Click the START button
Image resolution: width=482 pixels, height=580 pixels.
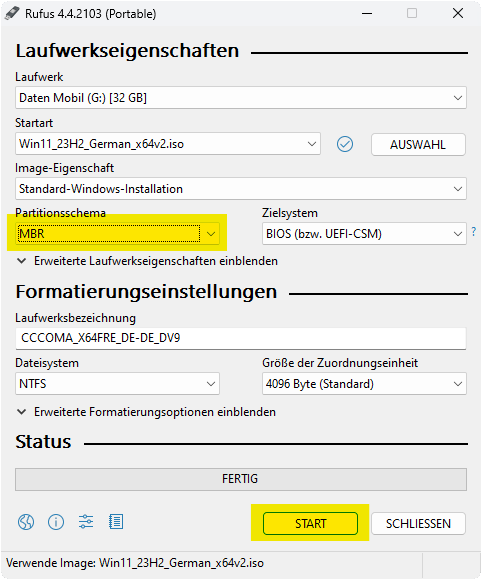tap(310, 523)
